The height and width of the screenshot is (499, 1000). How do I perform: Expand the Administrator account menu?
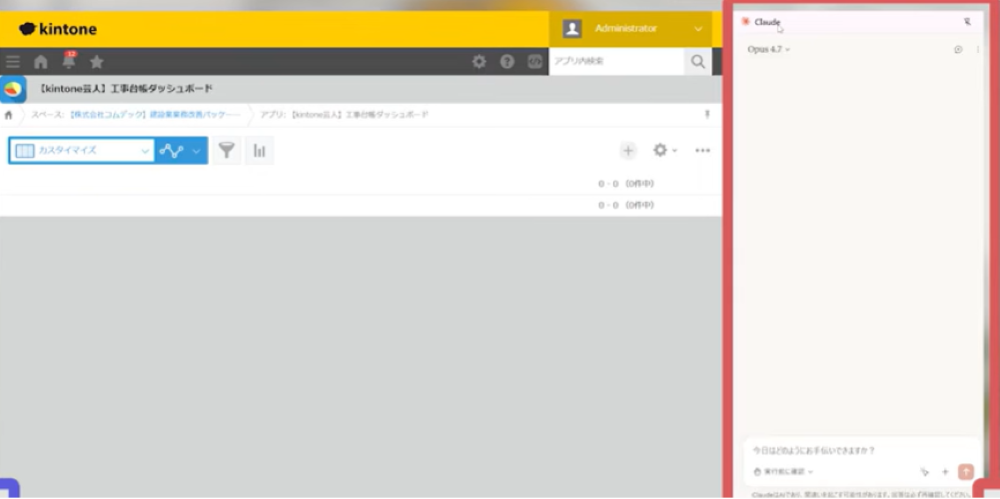[698, 29]
